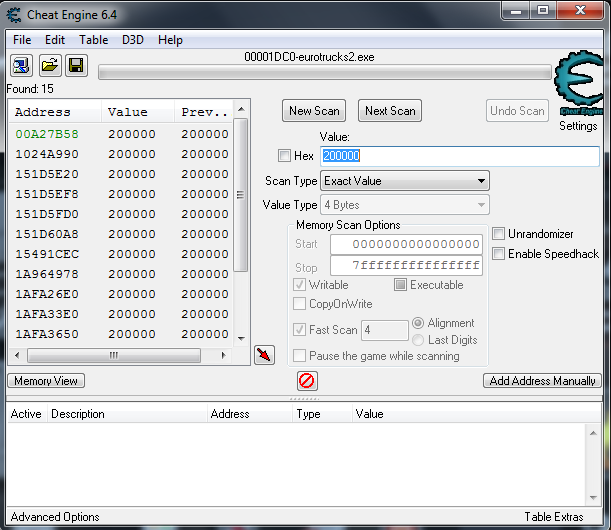Click the Memory View button
Image resolution: width=611 pixels, height=530 pixels.
click(47, 381)
